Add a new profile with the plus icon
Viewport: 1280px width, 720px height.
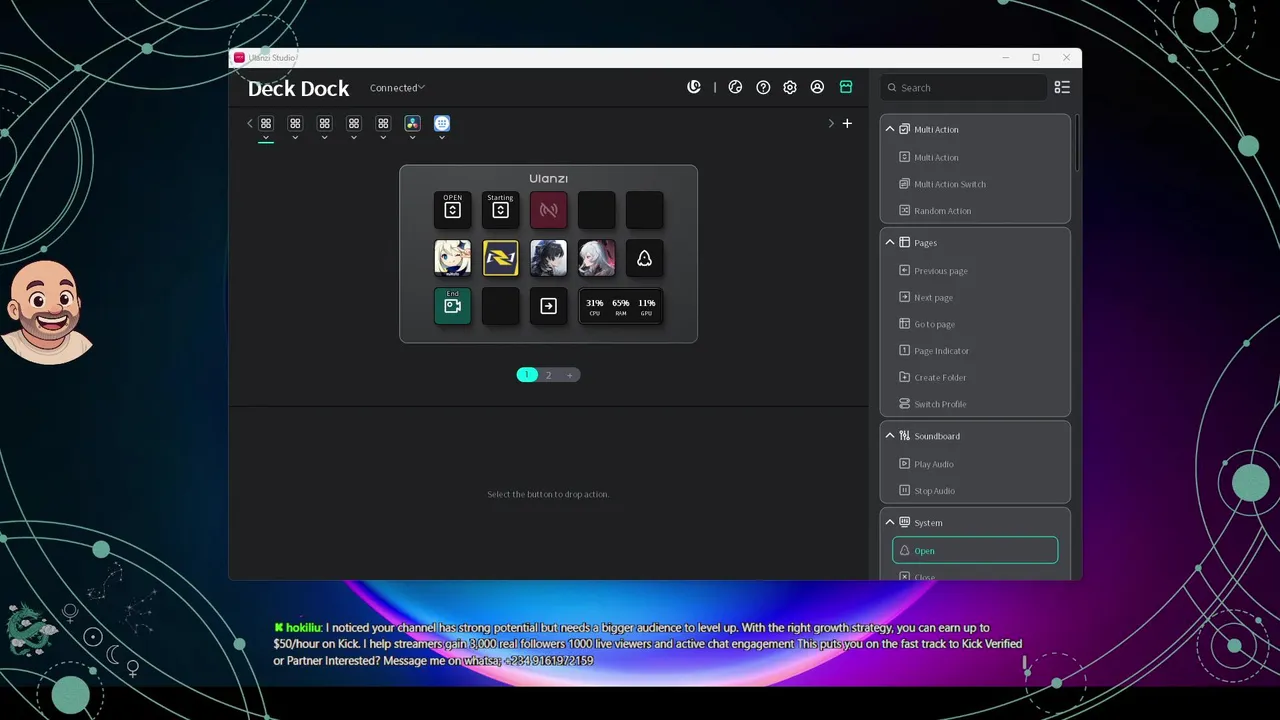847,123
